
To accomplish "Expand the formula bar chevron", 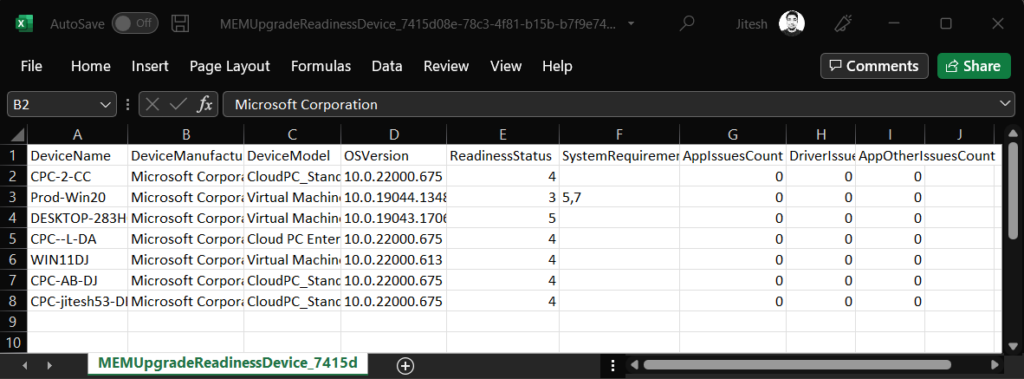I will click(x=1006, y=105).
